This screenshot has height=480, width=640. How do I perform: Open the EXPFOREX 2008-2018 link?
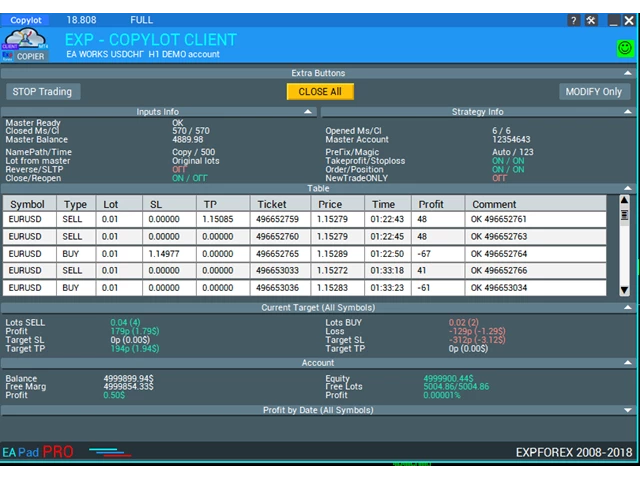pos(574,452)
